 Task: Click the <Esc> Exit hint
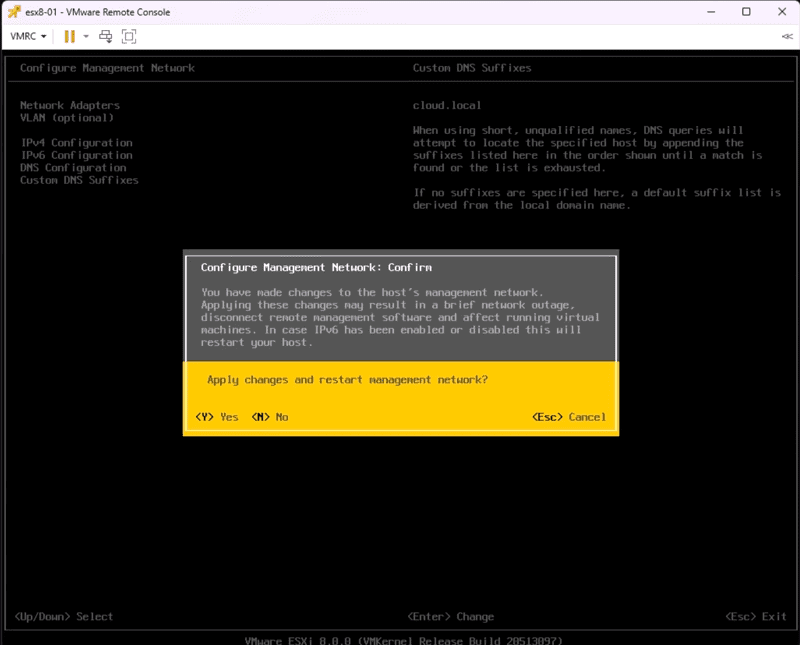pos(756,616)
